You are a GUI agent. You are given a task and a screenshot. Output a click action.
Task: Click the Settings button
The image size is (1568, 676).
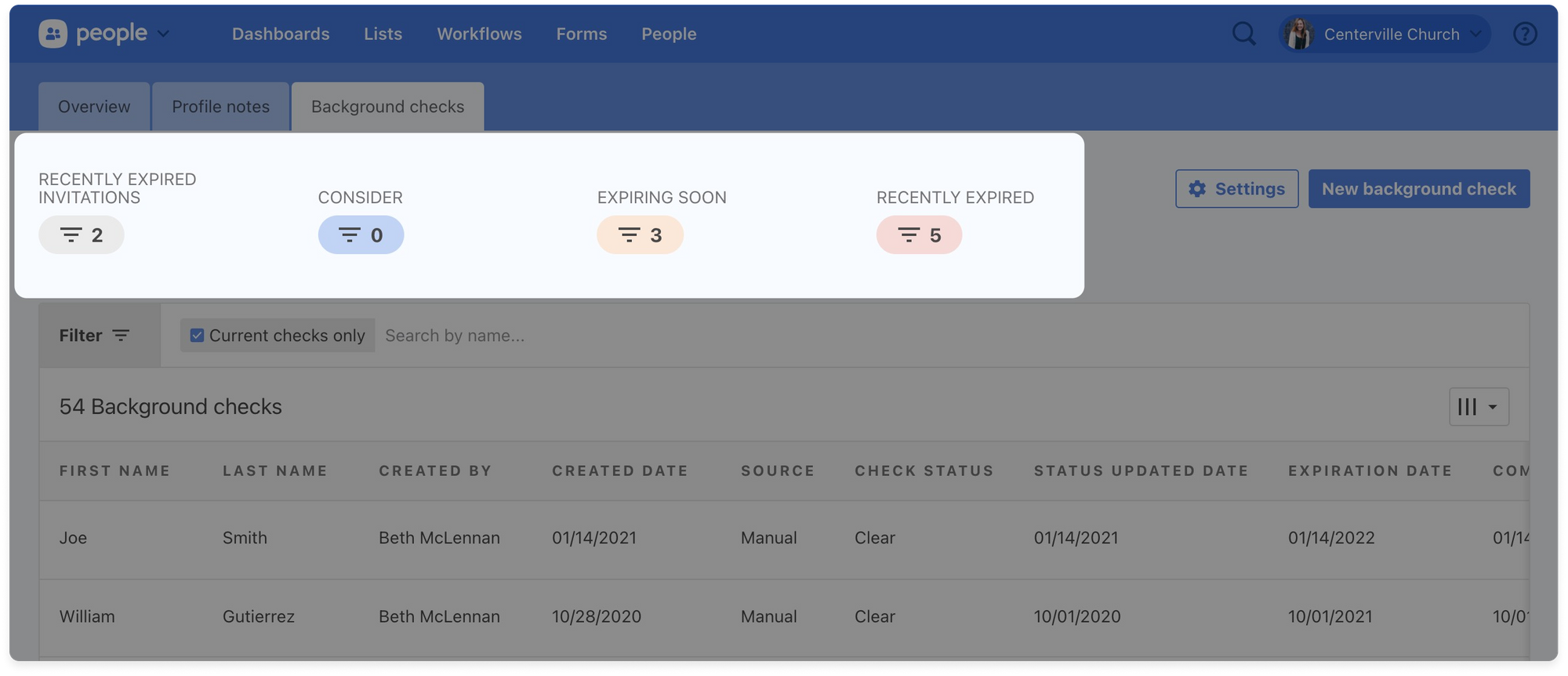point(1236,188)
